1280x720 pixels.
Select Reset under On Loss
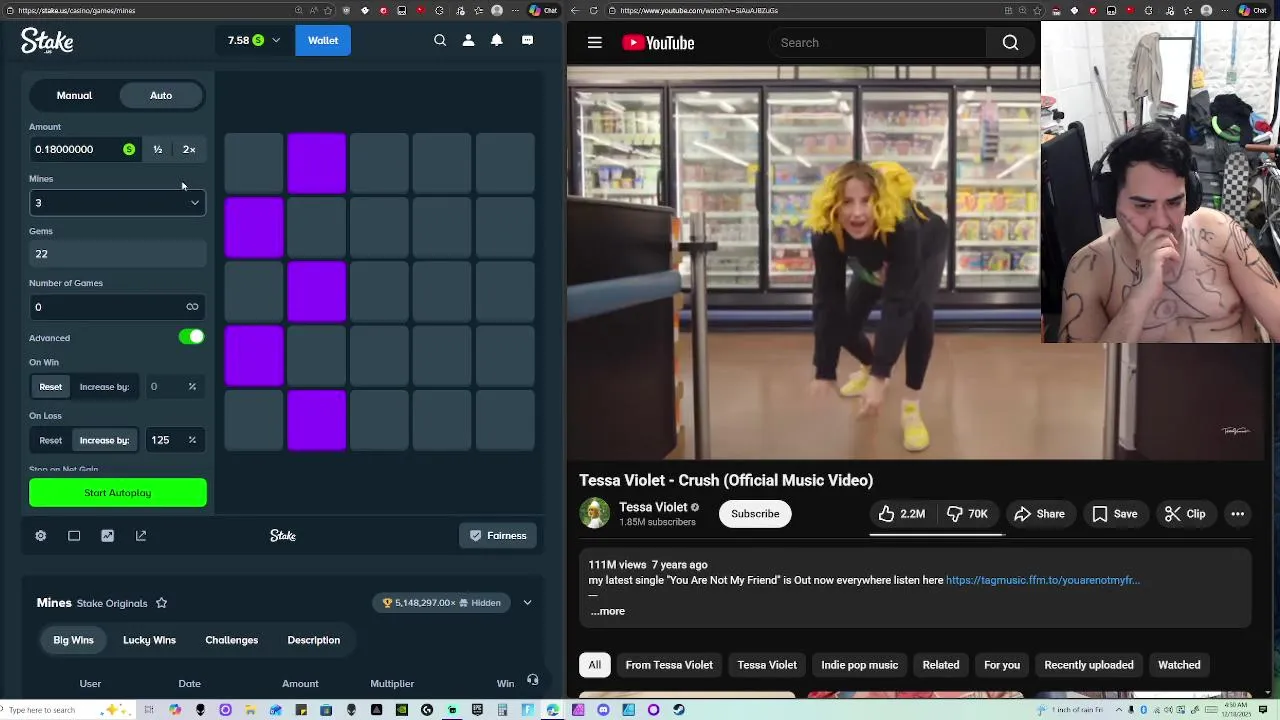[x=50, y=440]
